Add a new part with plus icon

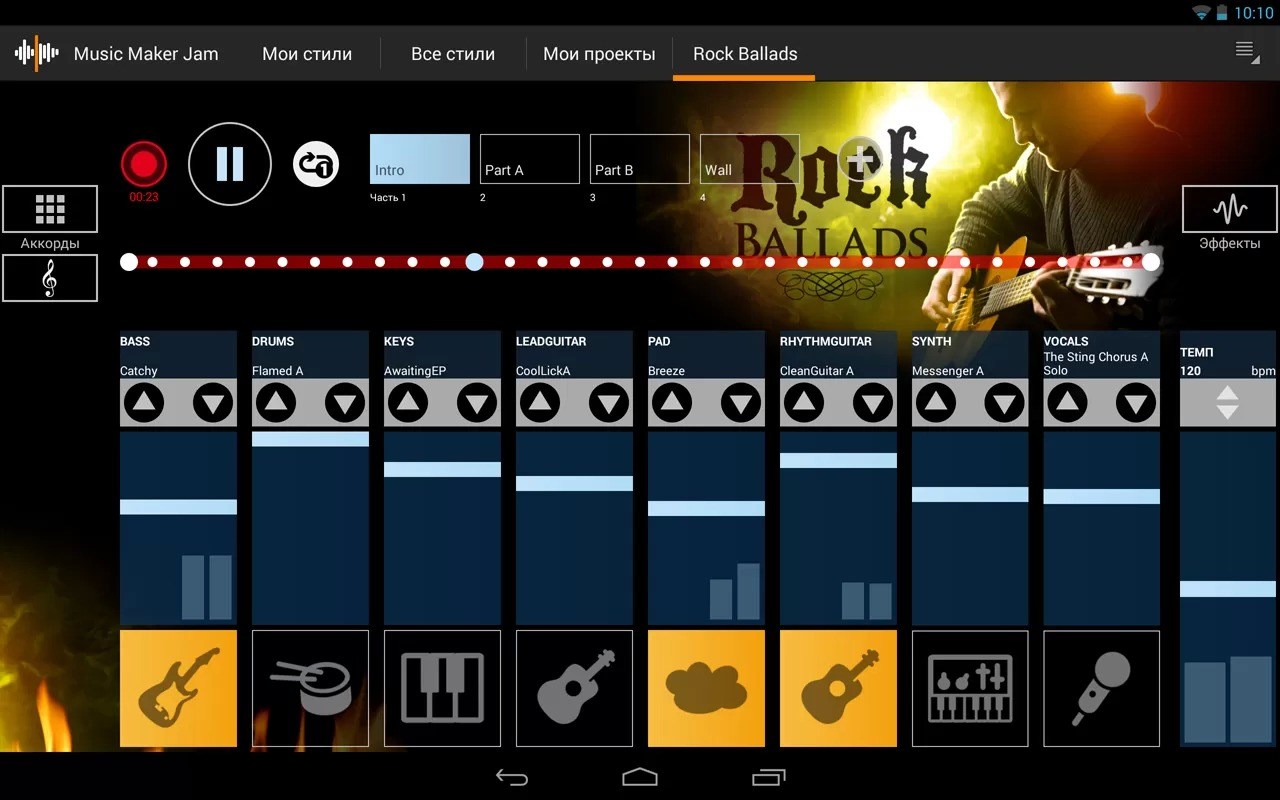coord(861,159)
